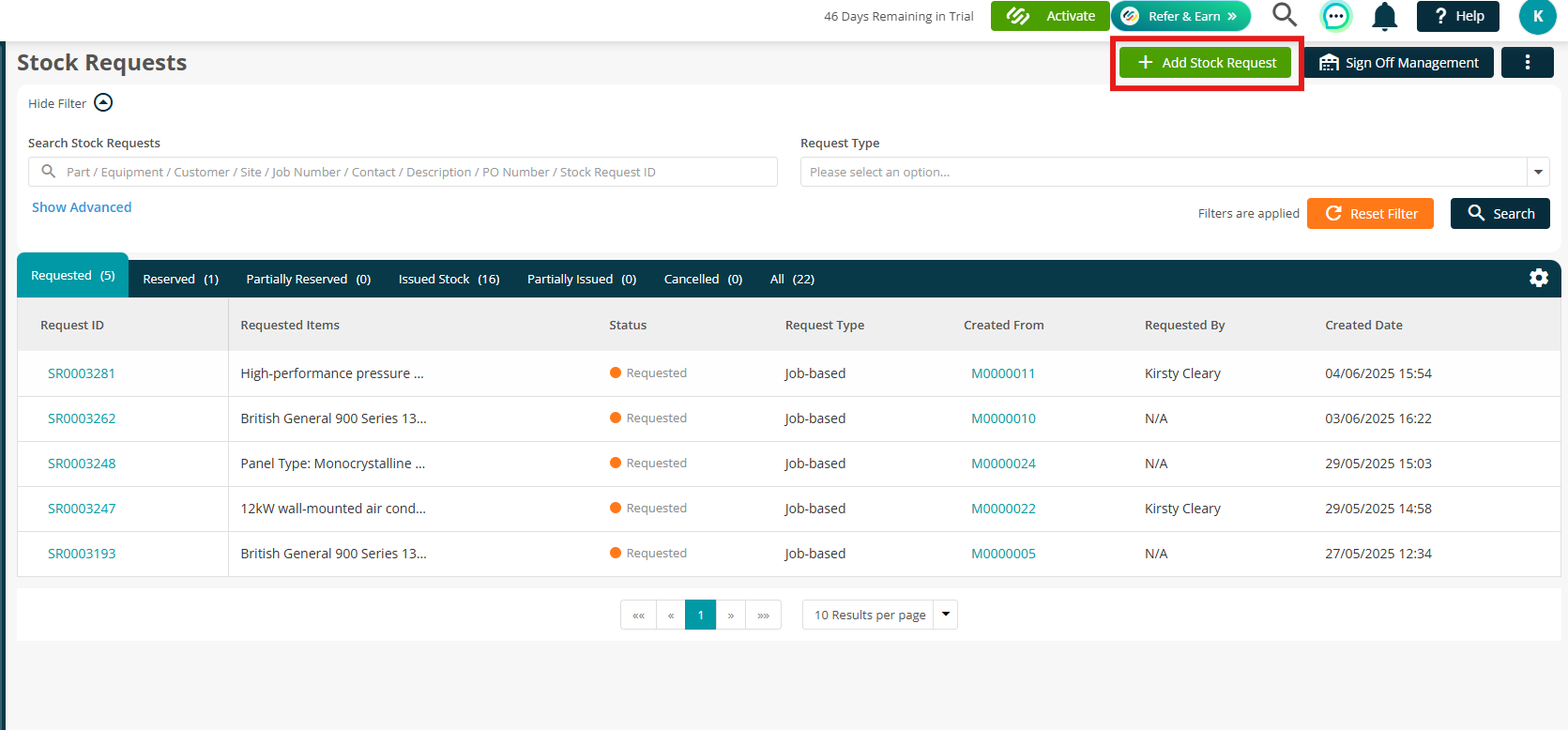Open user avatar K menu
The image size is (1568, 730).
1537,16
